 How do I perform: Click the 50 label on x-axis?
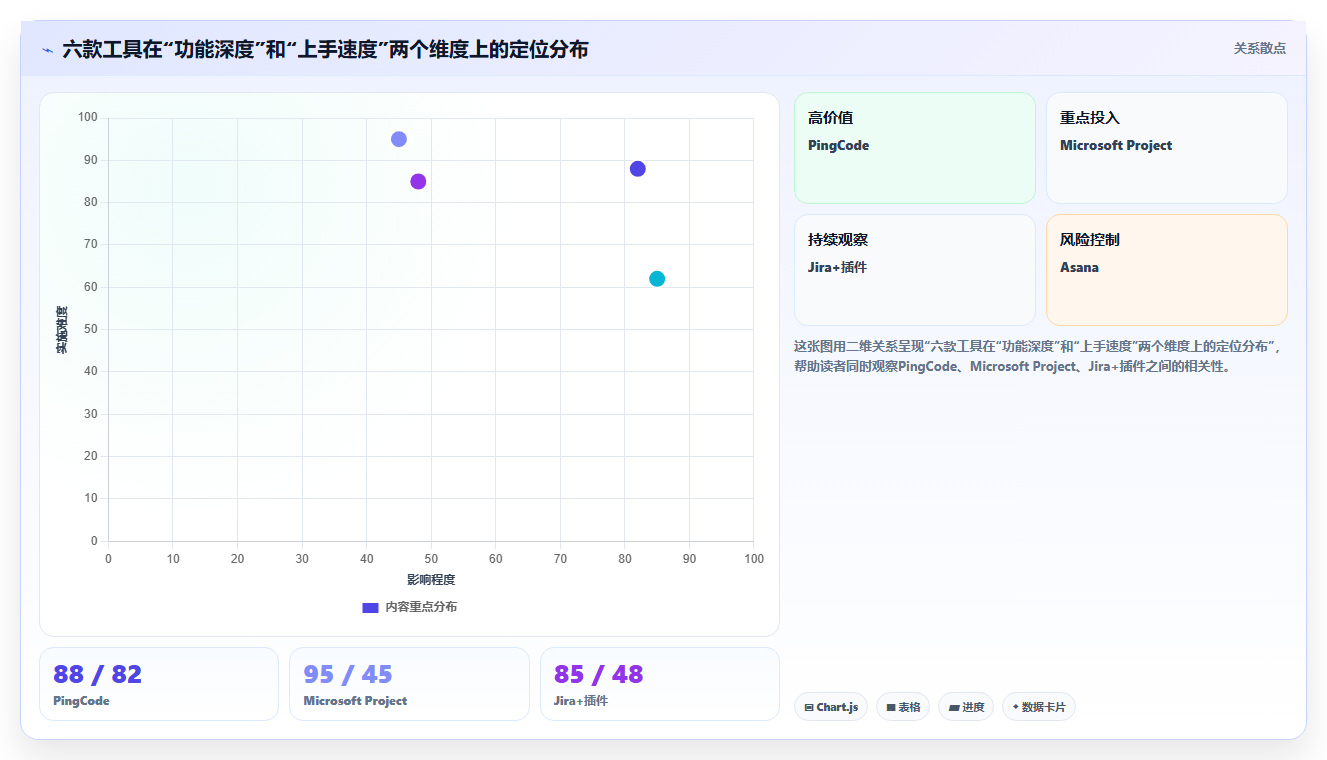click(431, 558)
